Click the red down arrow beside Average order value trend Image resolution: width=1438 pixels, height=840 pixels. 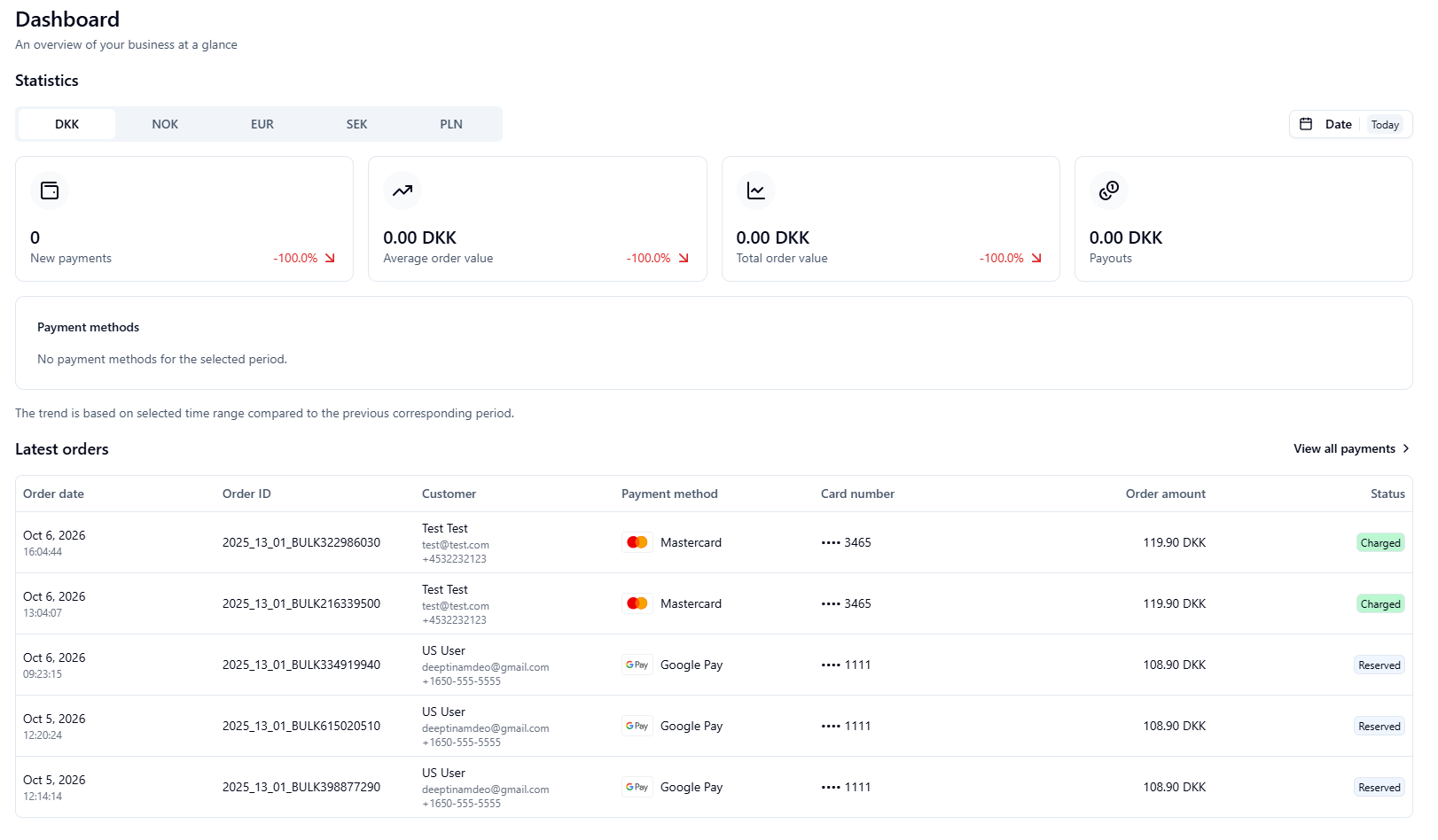click(x=684, y=259)
